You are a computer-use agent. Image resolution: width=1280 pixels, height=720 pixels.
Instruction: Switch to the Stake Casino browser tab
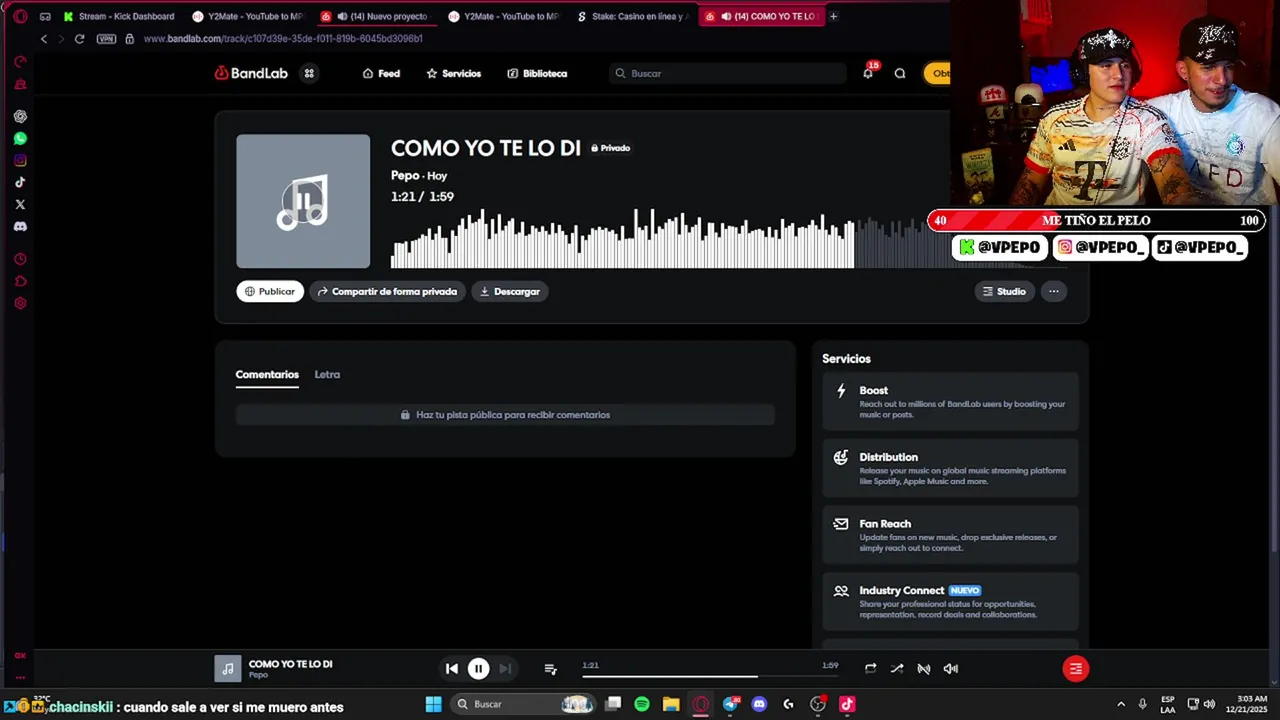[633, 16]
